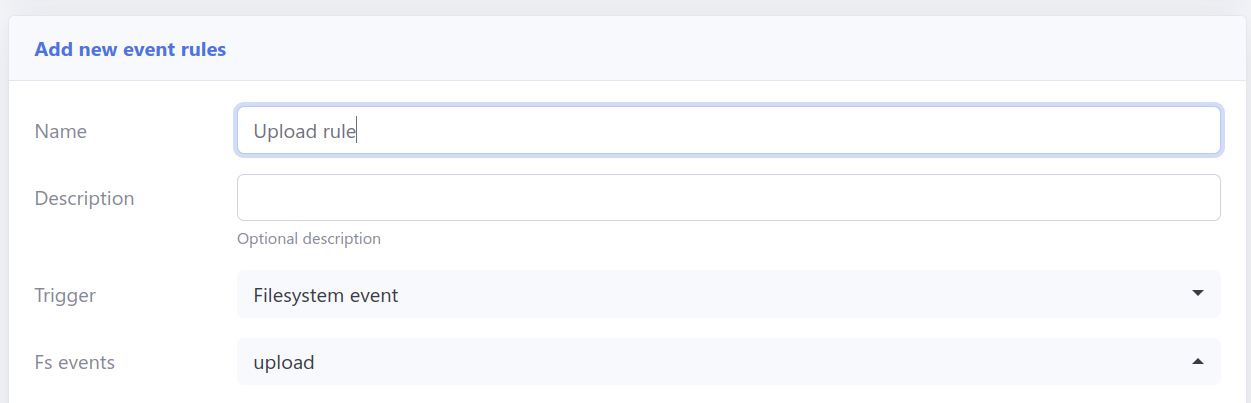Viewport: 1251px width, 403px height.
Task: Click the "Fs events" field label
Action: [75, 362]
